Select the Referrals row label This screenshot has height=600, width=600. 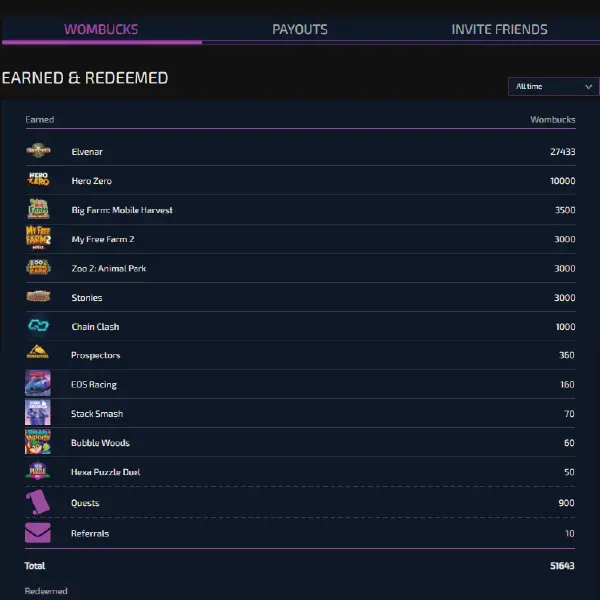90,533
